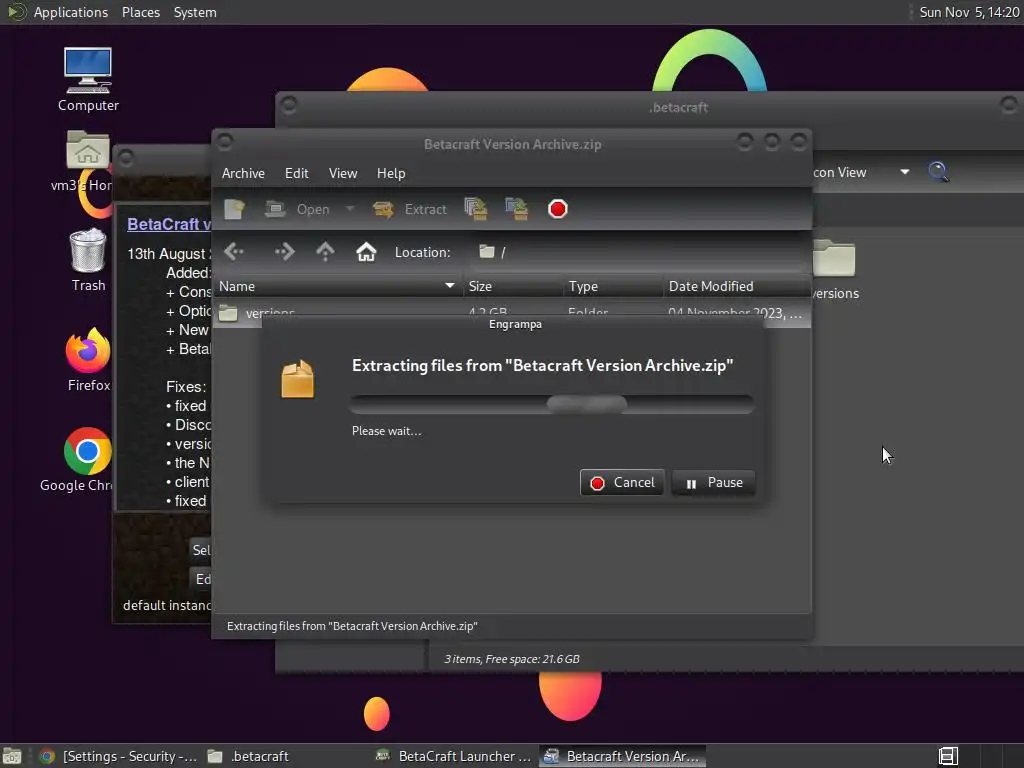Click the clock showing Sun Nov 5
The image size is (1024, 768).
[x=969, y=12]
